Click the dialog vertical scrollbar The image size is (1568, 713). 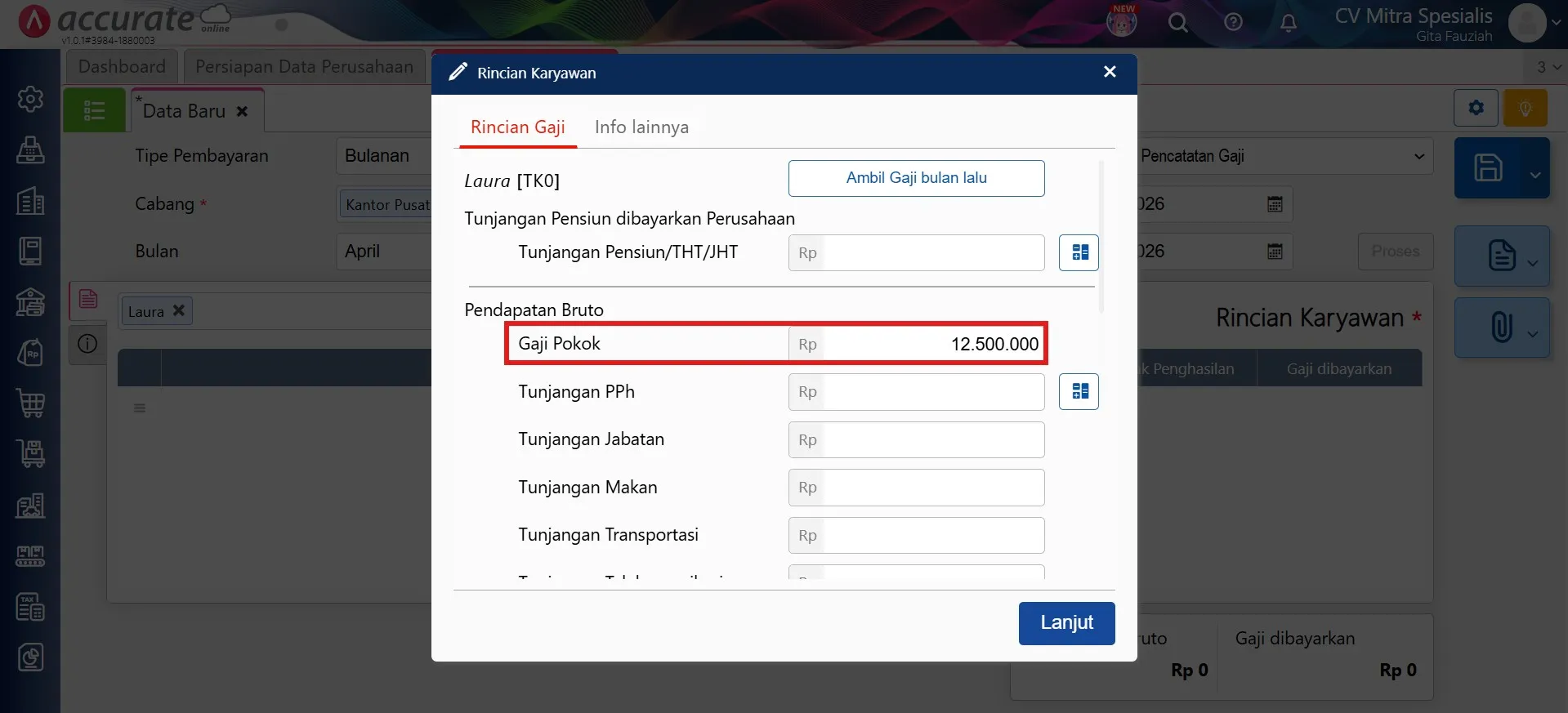coord(1101,237)
